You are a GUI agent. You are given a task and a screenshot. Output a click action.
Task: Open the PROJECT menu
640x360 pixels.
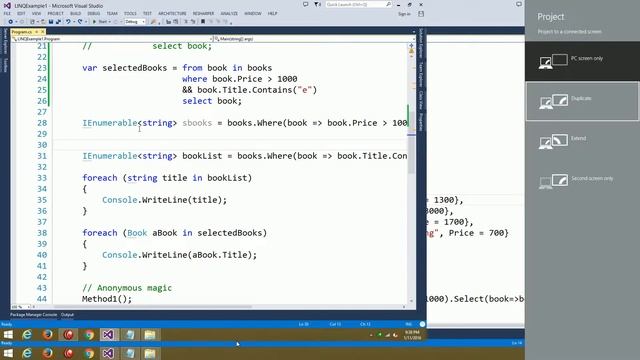tap(56, 13)
